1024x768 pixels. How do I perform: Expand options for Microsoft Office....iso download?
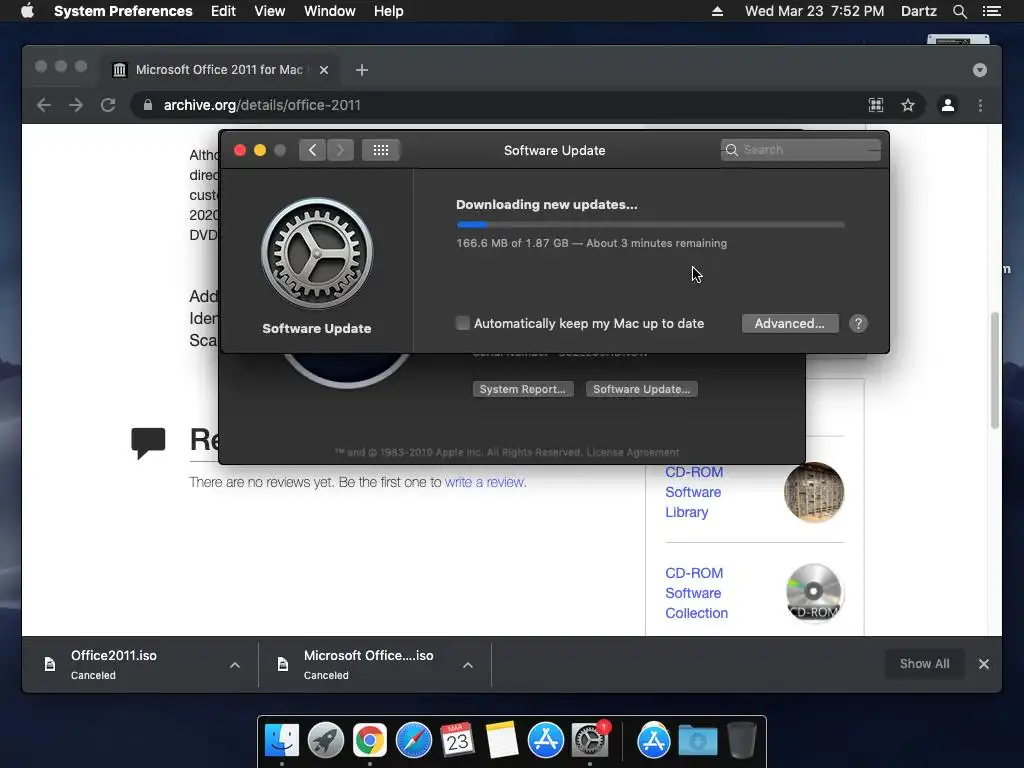[468, 665]
